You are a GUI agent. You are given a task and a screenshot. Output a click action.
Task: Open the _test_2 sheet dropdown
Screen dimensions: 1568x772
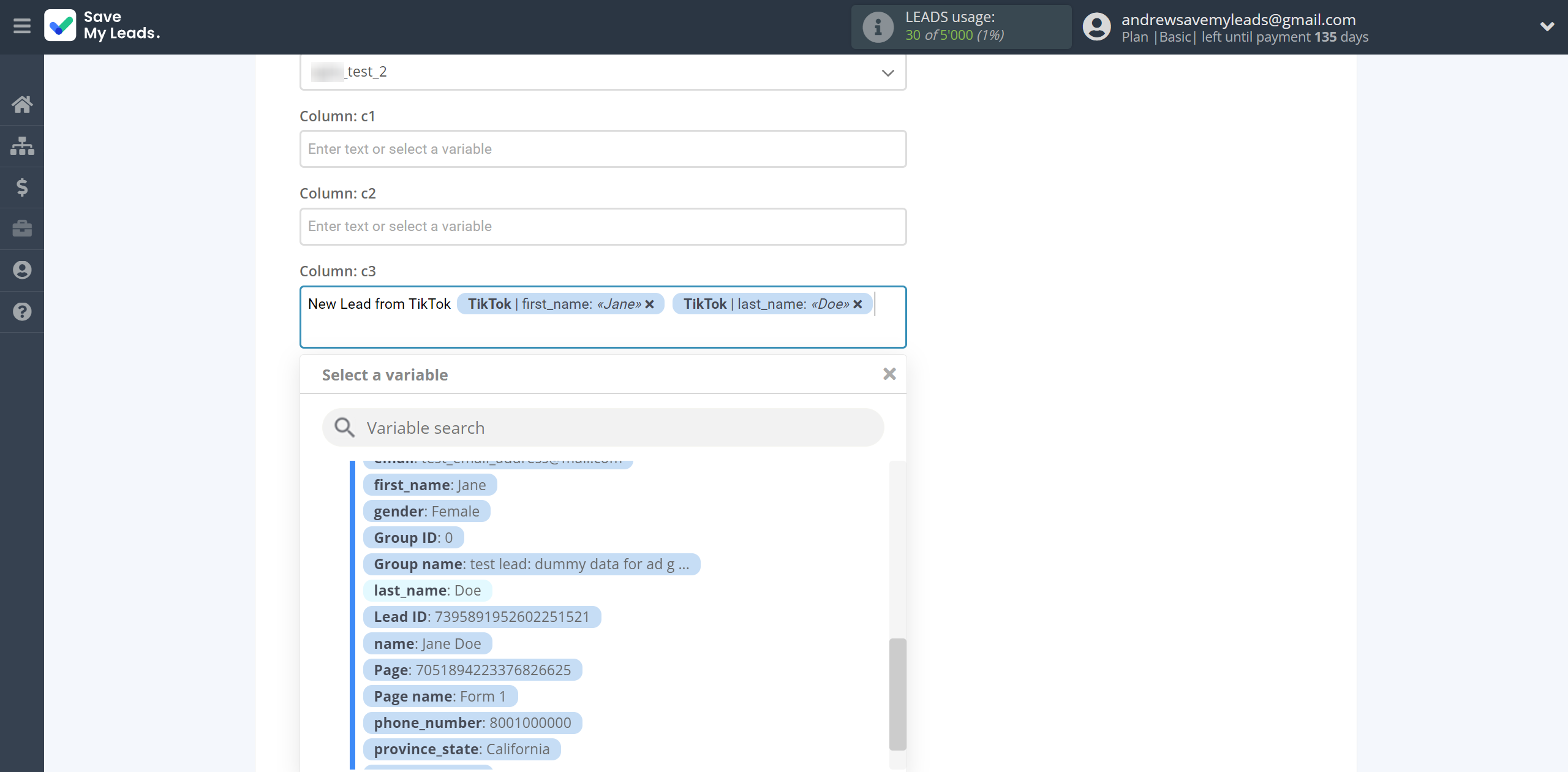click(603, 72)
